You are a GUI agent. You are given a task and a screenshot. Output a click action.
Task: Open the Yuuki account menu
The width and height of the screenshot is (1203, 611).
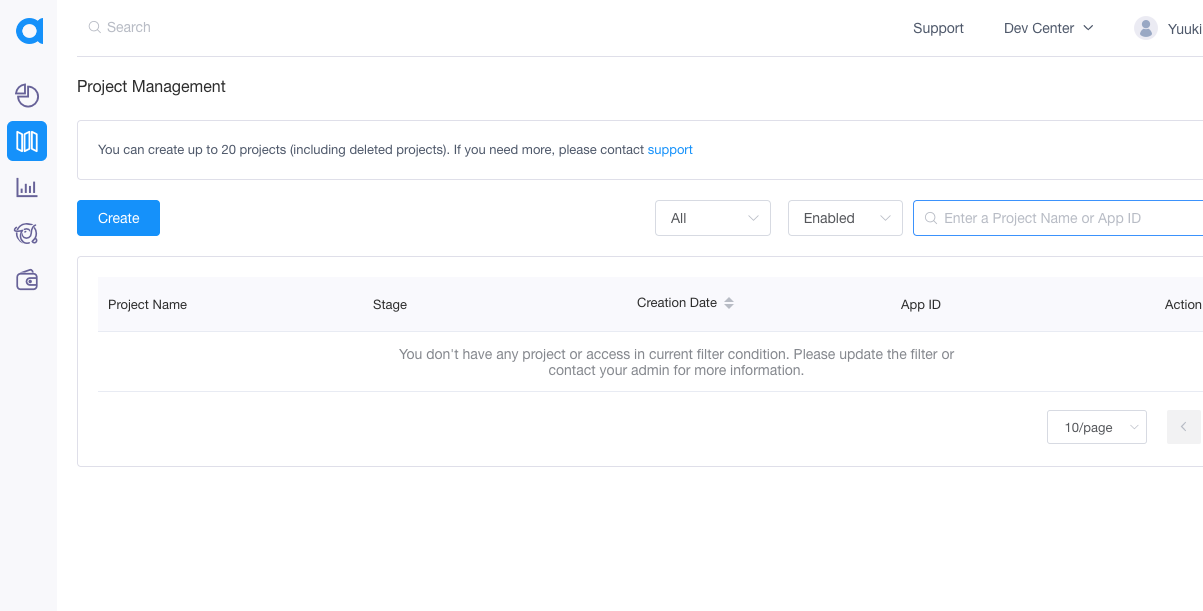coord(1184,28)
